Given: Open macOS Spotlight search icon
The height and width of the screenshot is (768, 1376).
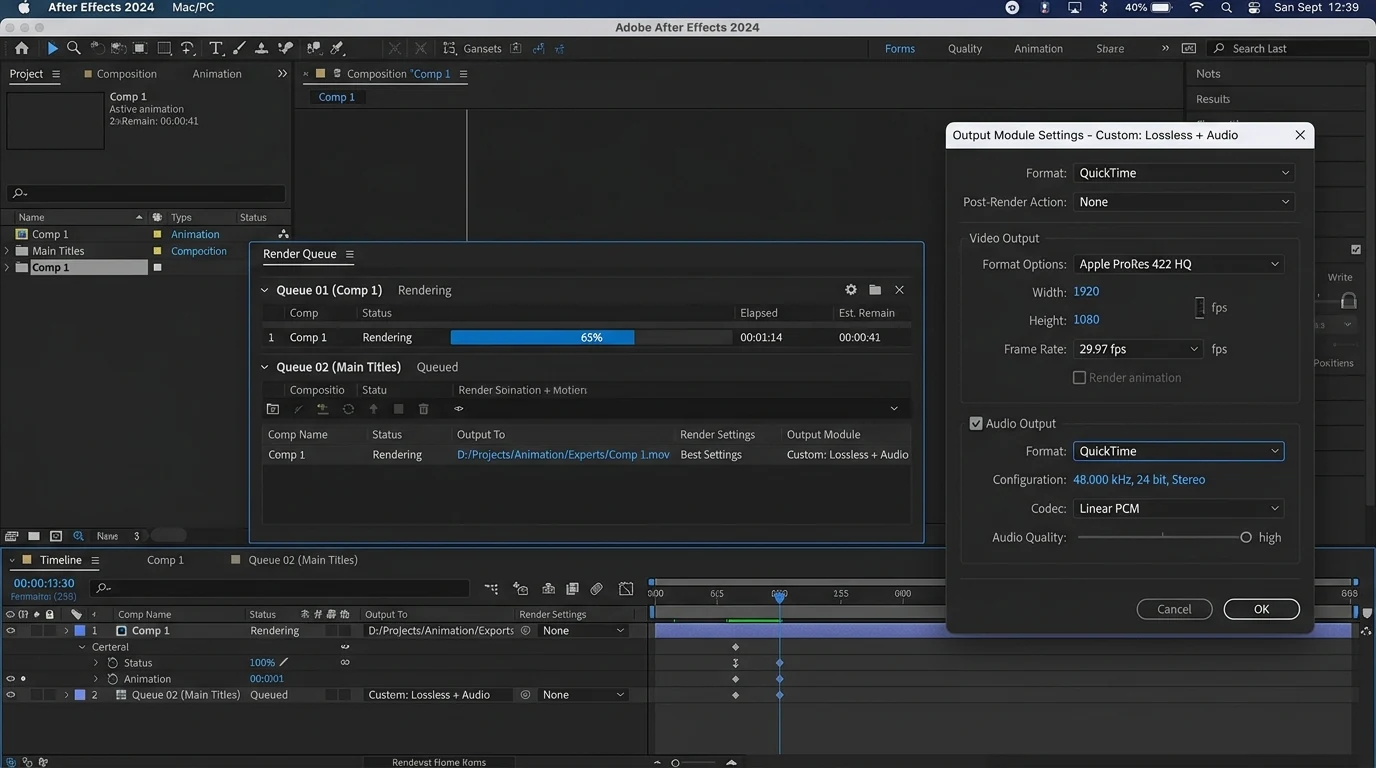Looking at the screenshot, I should click(x=1226, y=7).
